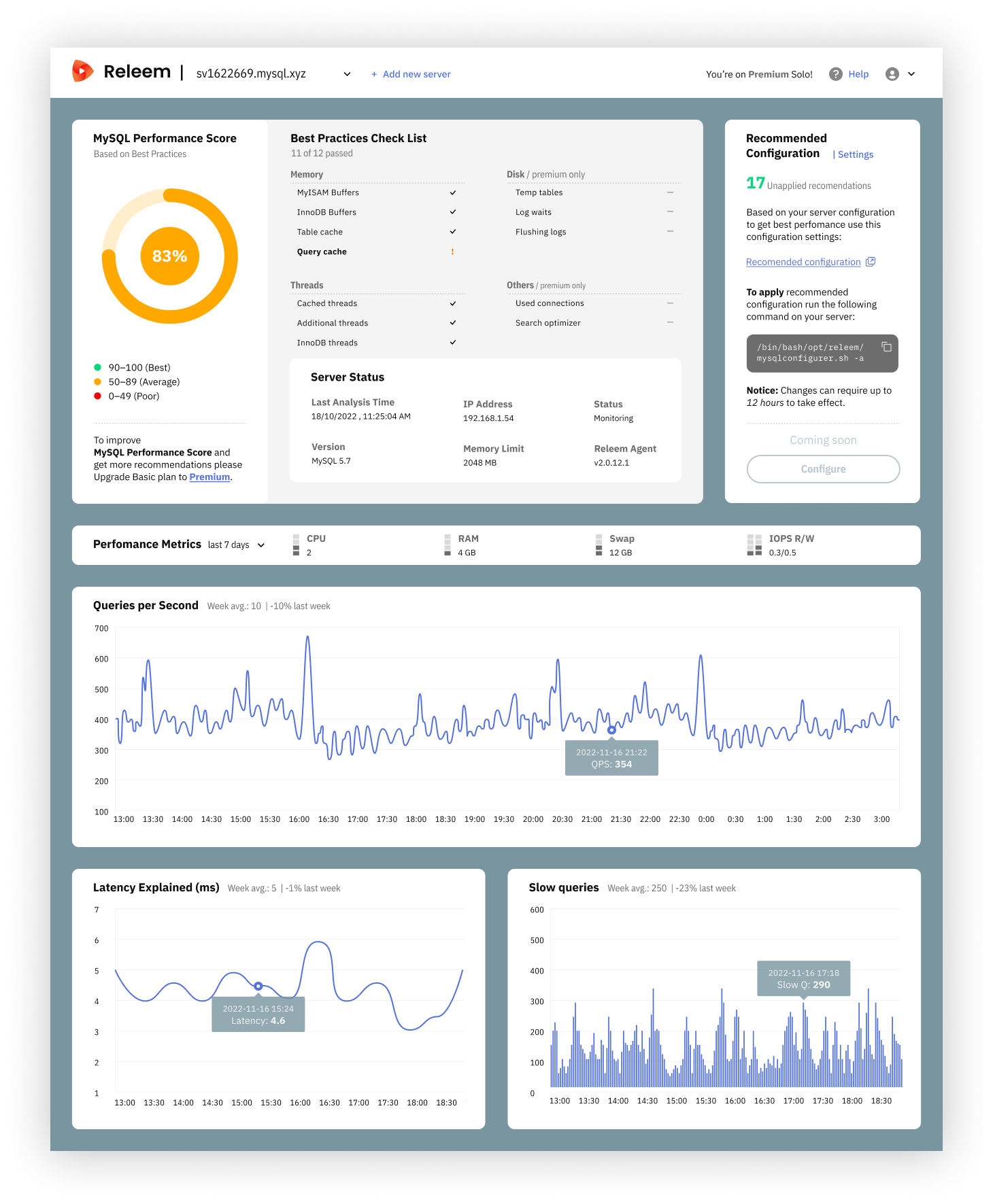Click the red 0–49 (Poor) legend dot
This screenshot has width=993, height=1204.
97,396
